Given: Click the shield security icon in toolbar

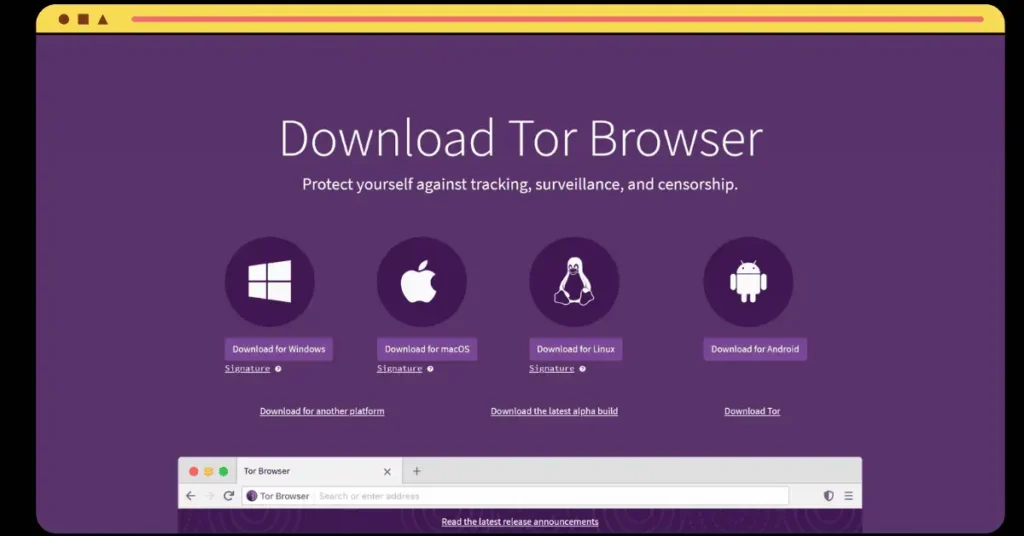Looking at the screenshot, I should (829, 496).
